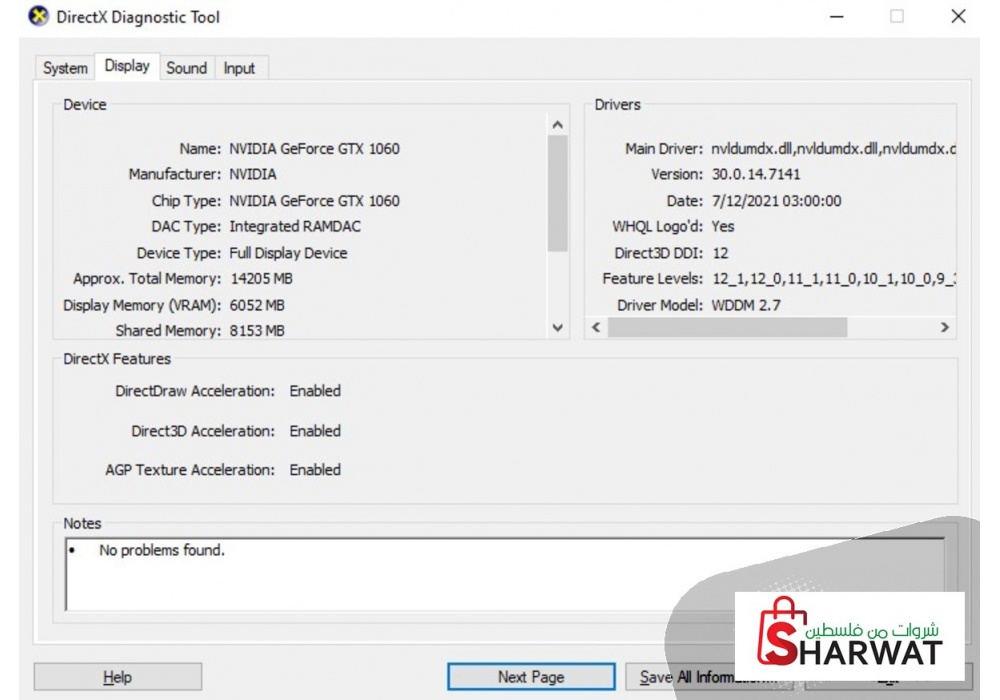Click the Device panel scroll down arrow
The width and height of the screenshot is (1000, 700).
[x=558, y=327]
